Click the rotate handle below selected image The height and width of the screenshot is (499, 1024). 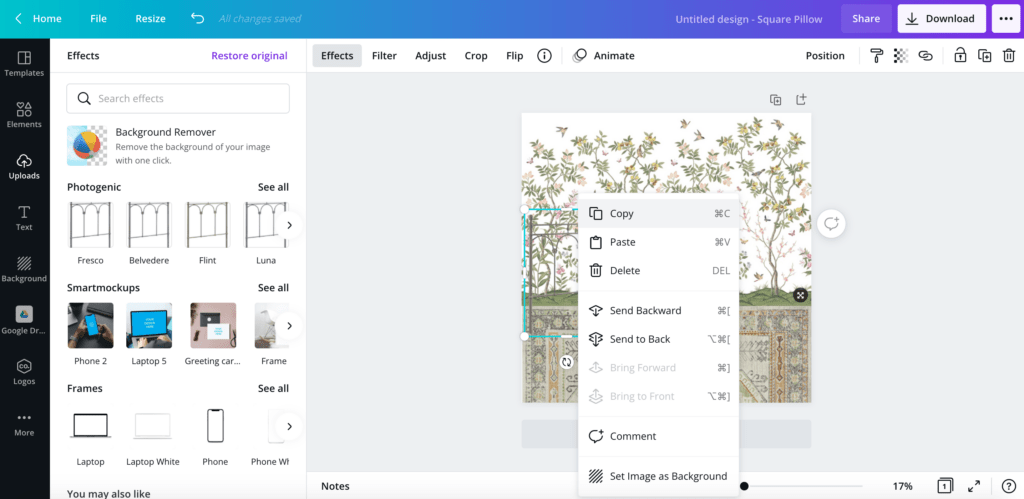567,361
